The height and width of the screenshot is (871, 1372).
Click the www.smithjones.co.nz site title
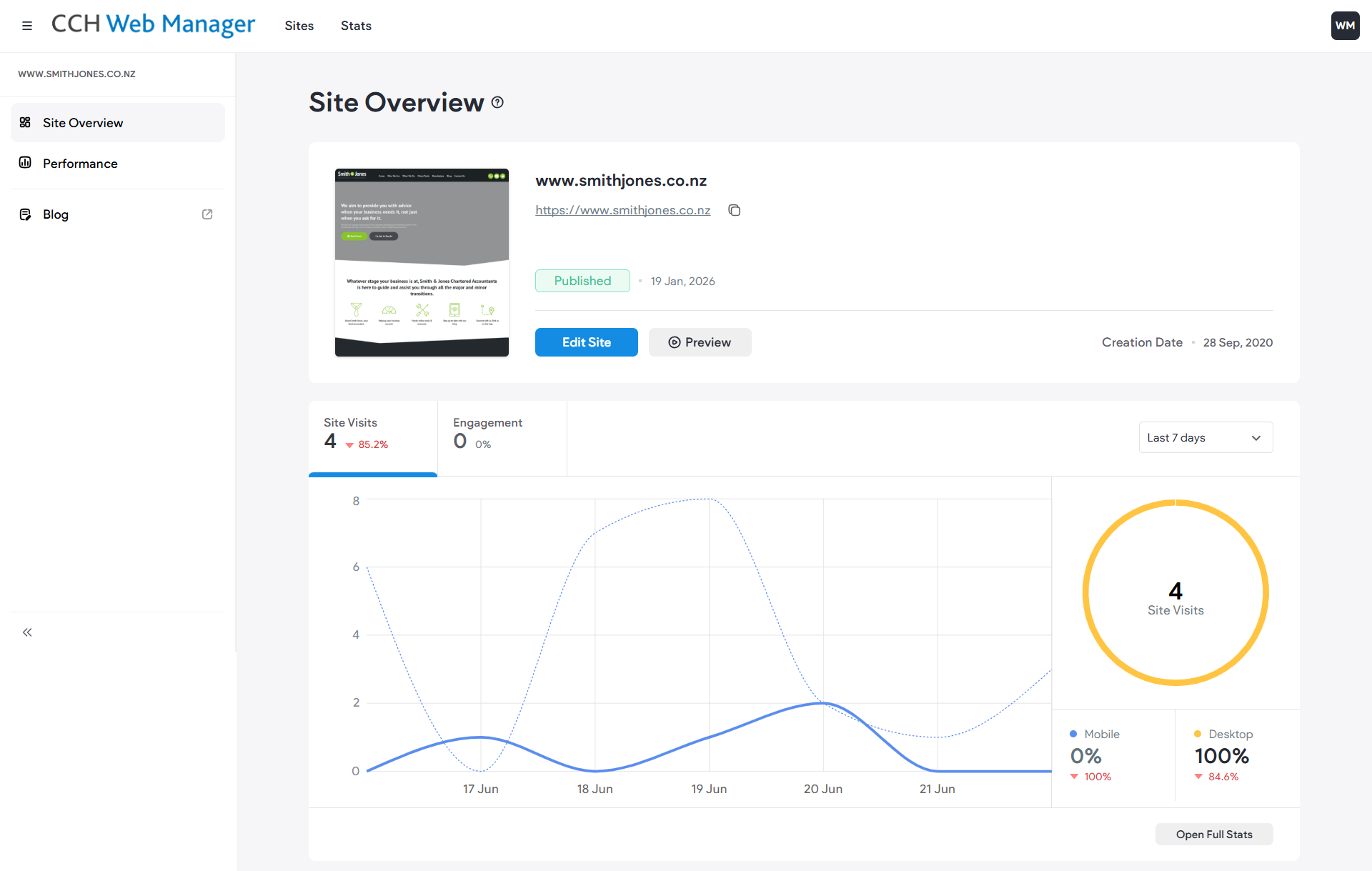point(621,180)
